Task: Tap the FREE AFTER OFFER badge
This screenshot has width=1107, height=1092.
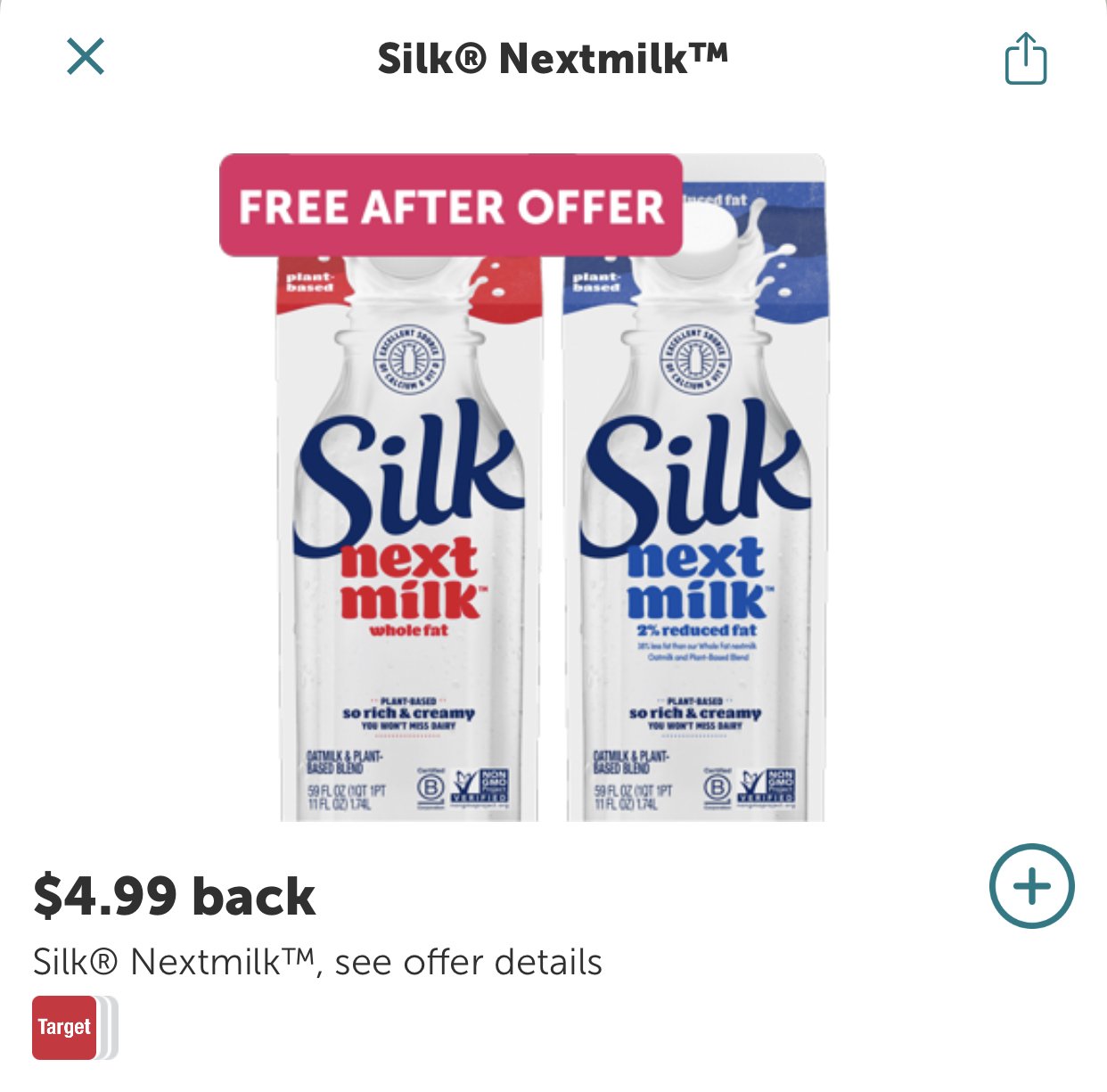Action: point(451,206)
